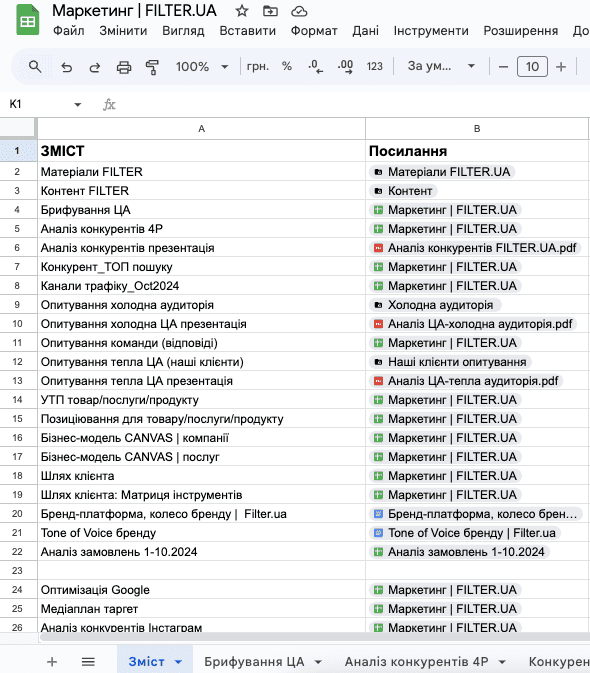Image resolution: width=590 pixels, height=673 pixels.
Task: Select the cell Оптимізація Google
Action: click(x=202, y=590)
